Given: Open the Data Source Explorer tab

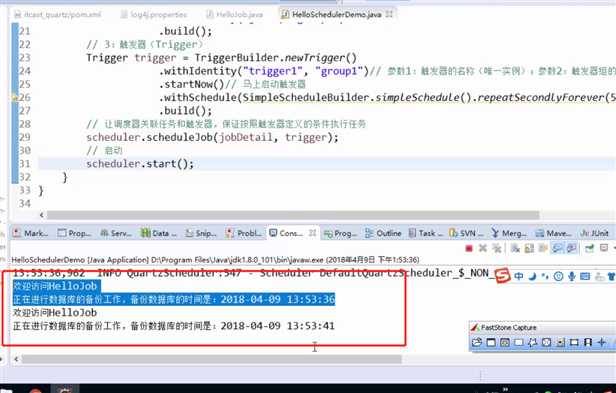Looking at the screenshot, I should [159, 233].
